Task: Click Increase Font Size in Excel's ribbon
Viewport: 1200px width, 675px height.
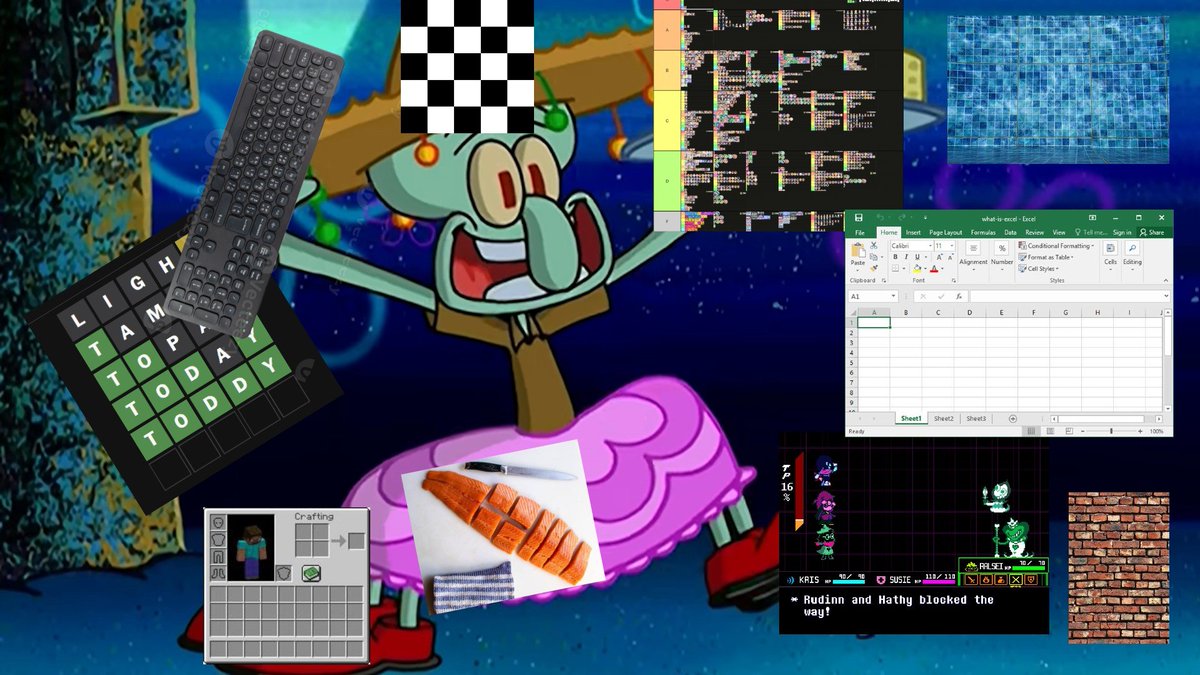Action: [939, 257]
